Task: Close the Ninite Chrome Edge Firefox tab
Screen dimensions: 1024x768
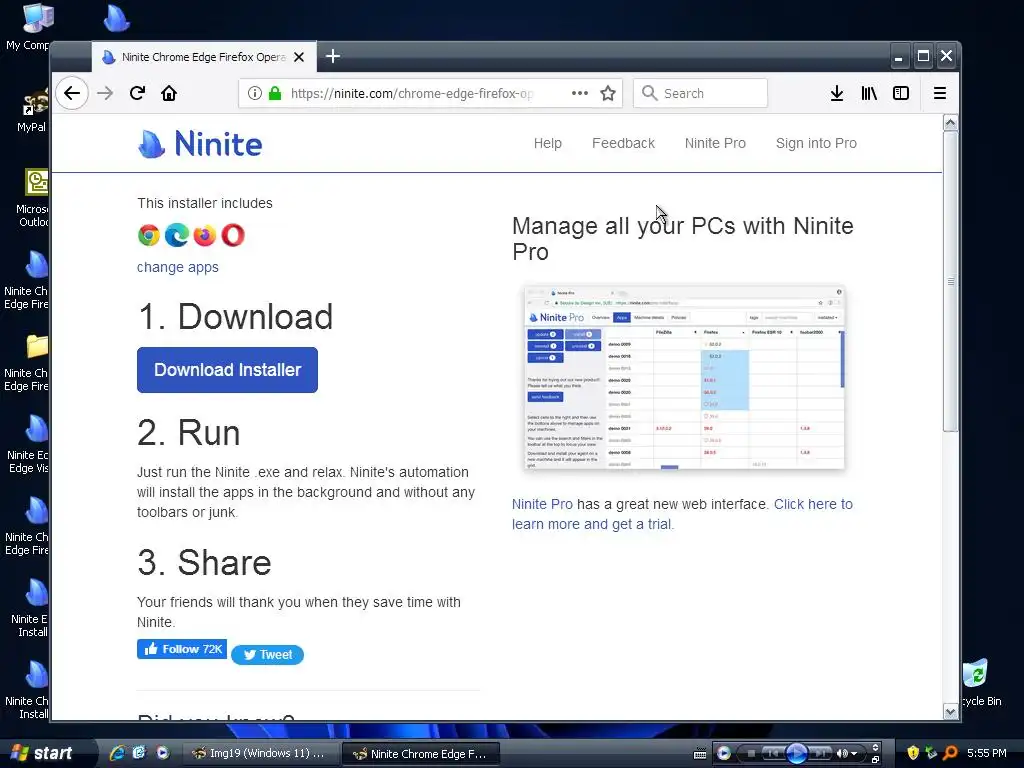Action: (x=299, y=57)
